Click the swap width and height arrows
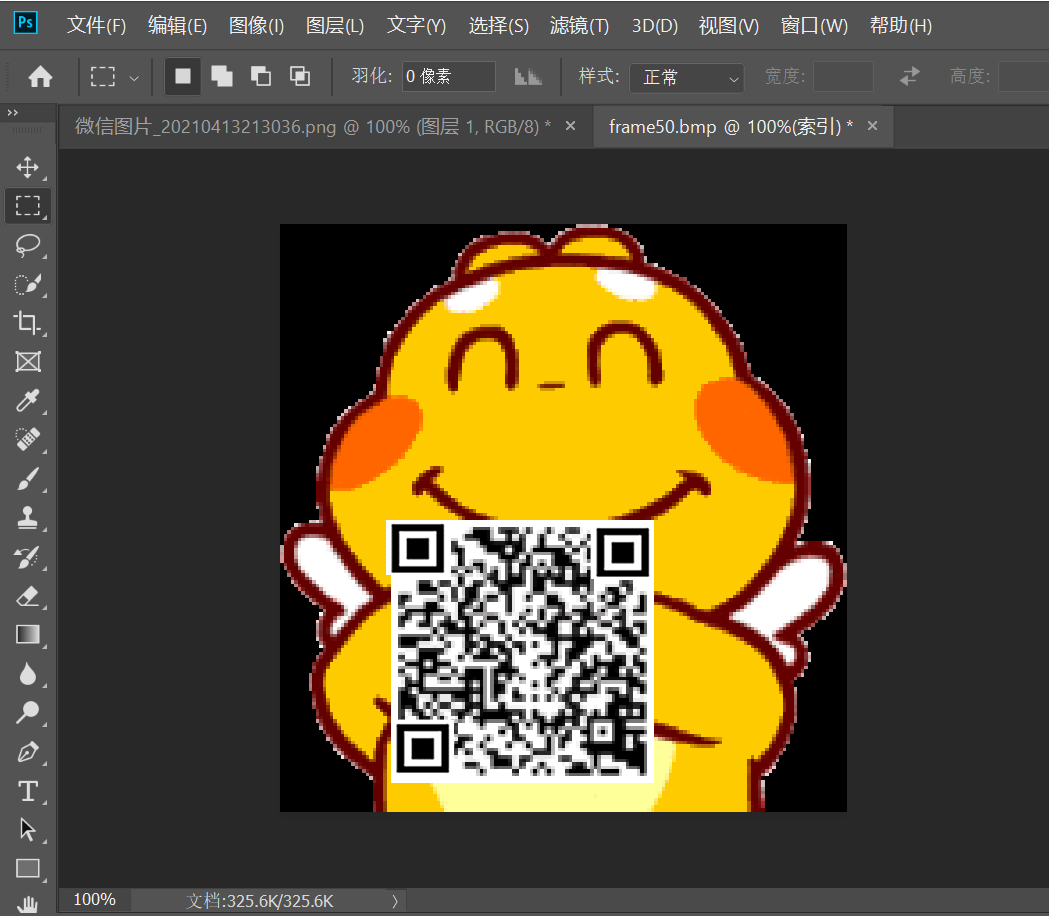Screen dimensions: 1049x916 pyautogui.click(x=910, y=76)
